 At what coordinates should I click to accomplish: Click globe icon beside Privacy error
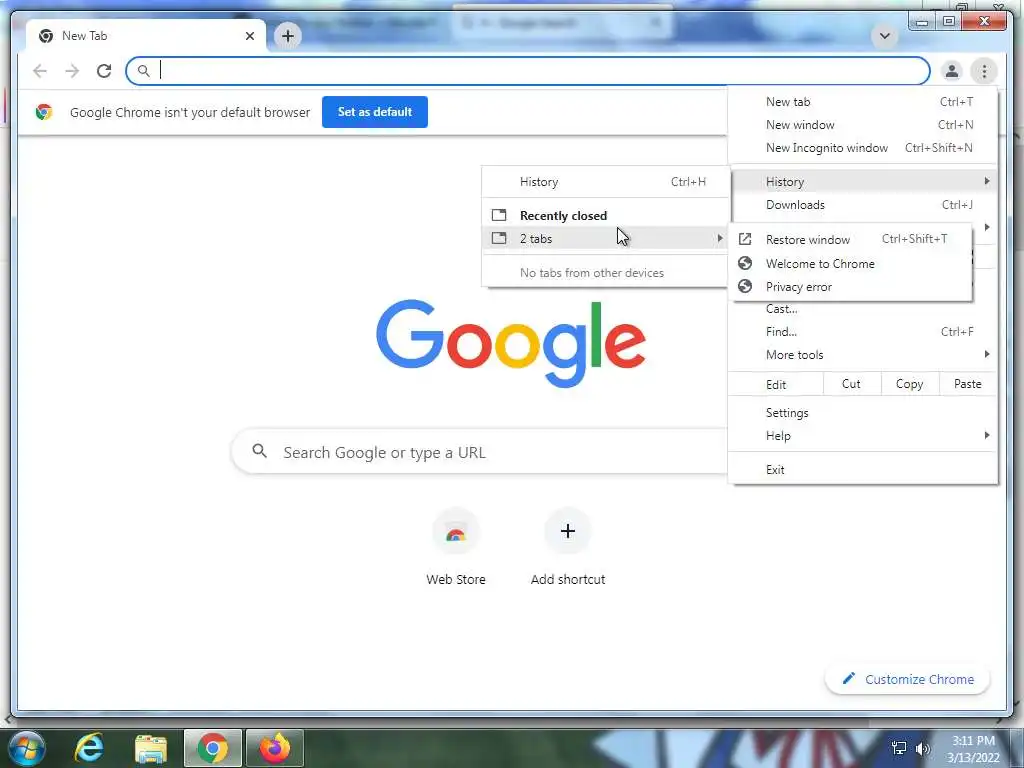[x=745, y=286]
